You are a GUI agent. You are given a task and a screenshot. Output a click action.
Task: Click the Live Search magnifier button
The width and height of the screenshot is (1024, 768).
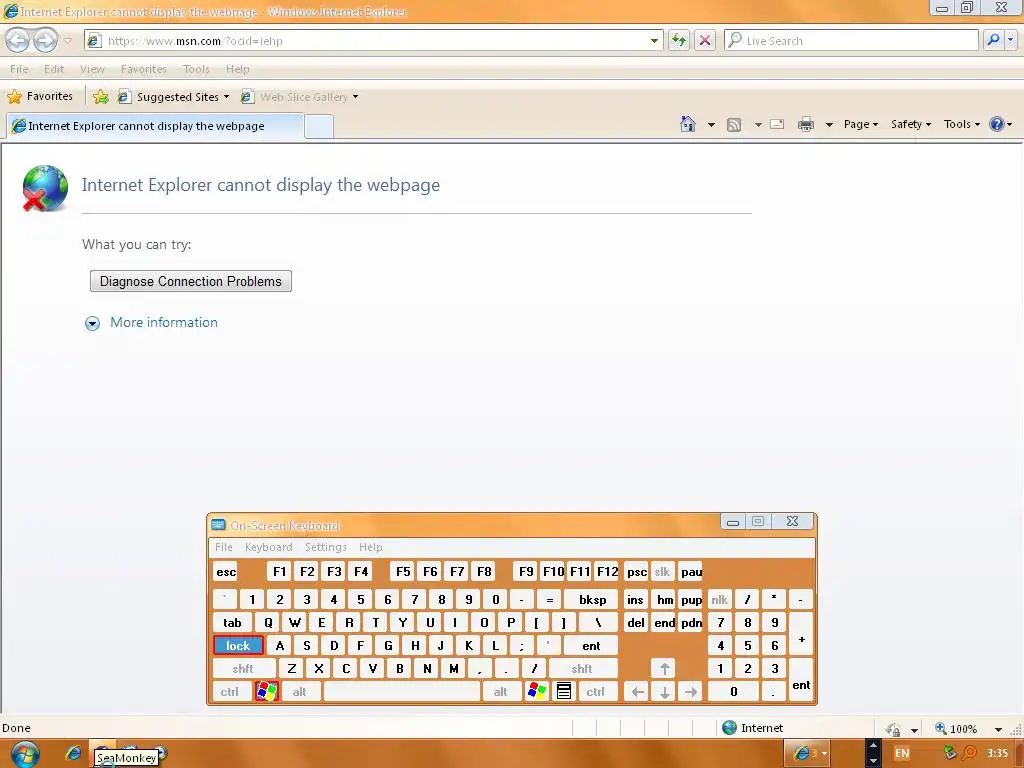coord(993,40)
